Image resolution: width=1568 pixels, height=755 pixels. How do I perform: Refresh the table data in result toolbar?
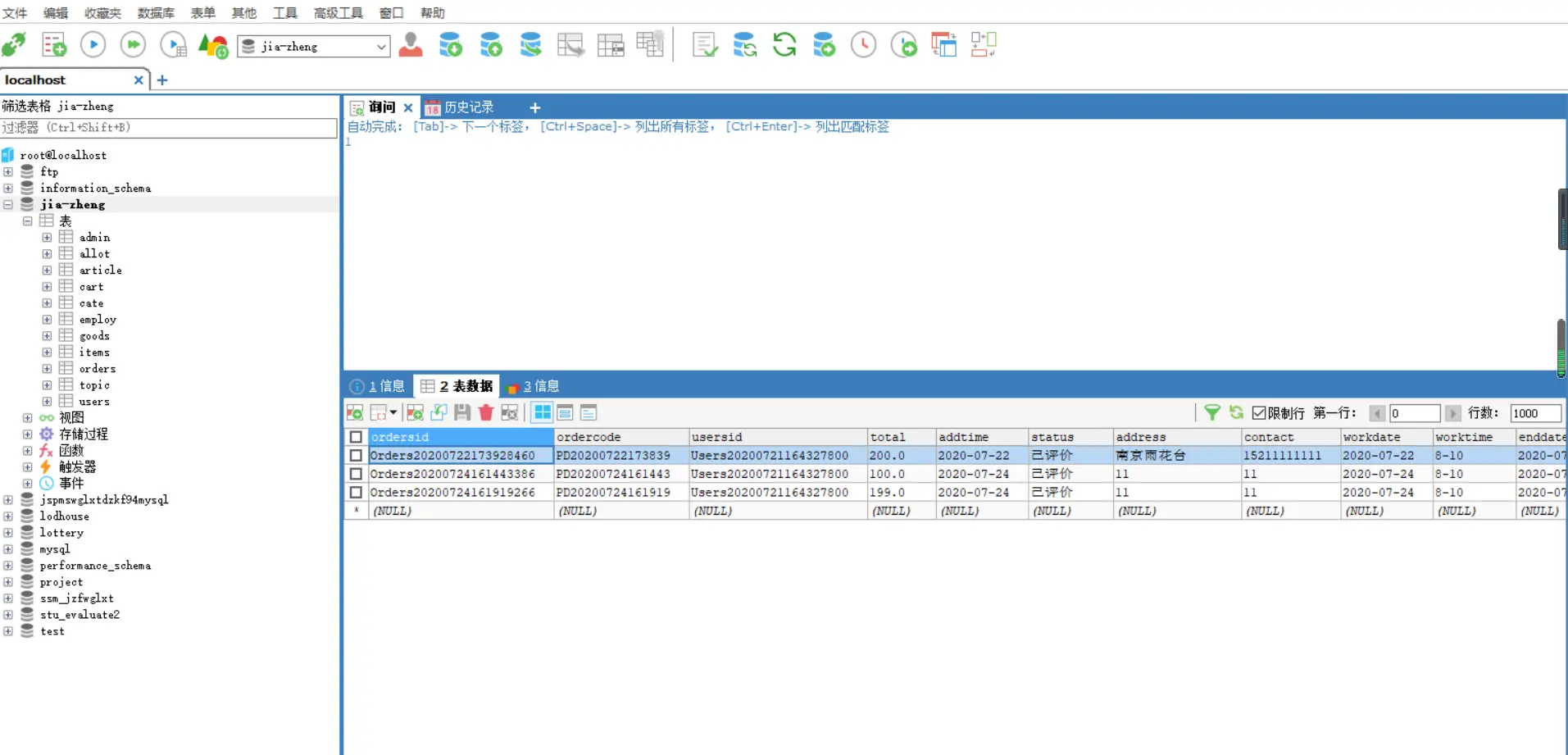[1236, 412]
